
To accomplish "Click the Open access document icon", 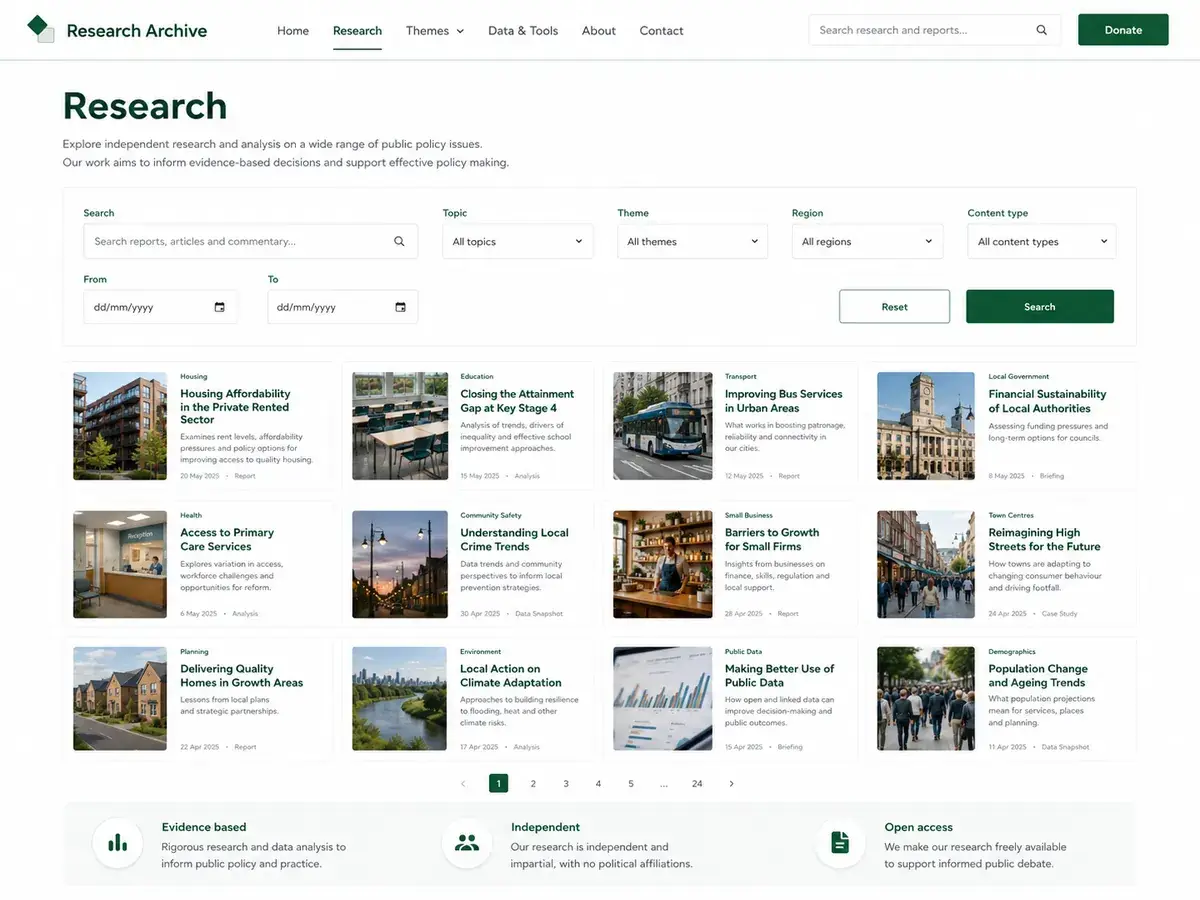I will [840, 843].
